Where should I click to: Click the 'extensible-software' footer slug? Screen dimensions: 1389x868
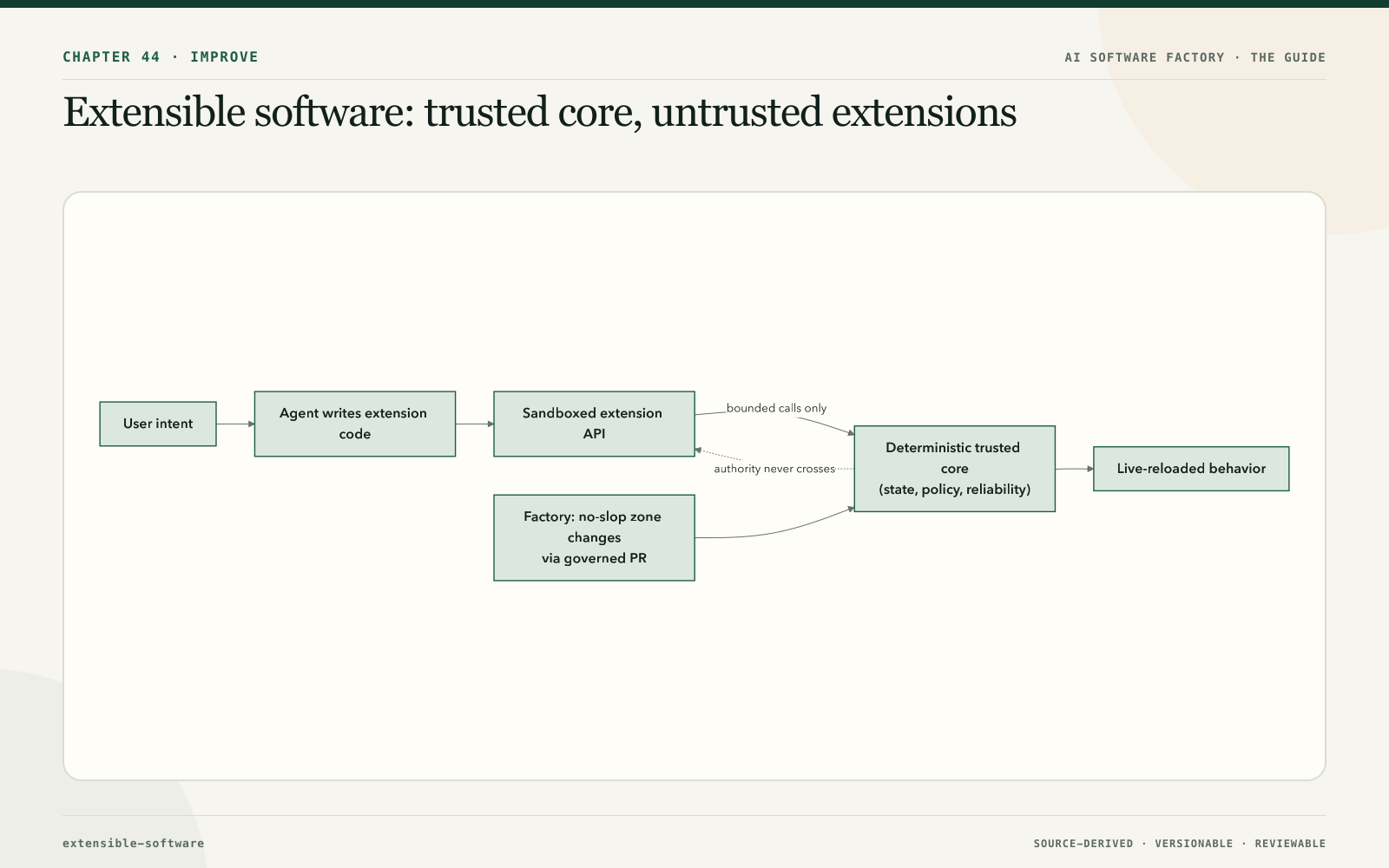134,843
